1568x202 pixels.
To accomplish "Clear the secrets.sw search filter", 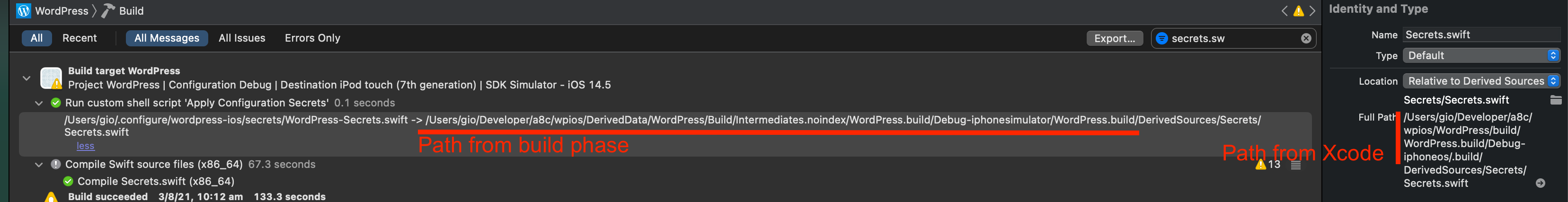I will pyautogui.click(x=1306, y=38).
